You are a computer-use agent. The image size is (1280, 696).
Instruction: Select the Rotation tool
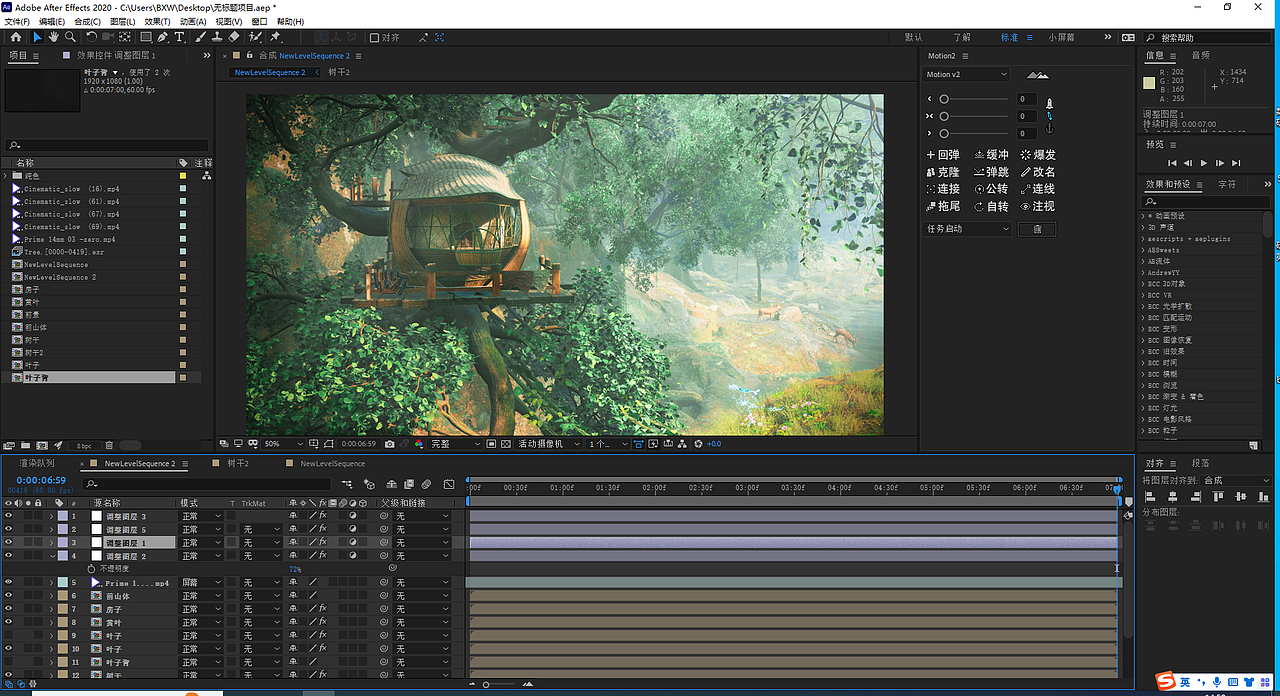[x=91, y=37]
